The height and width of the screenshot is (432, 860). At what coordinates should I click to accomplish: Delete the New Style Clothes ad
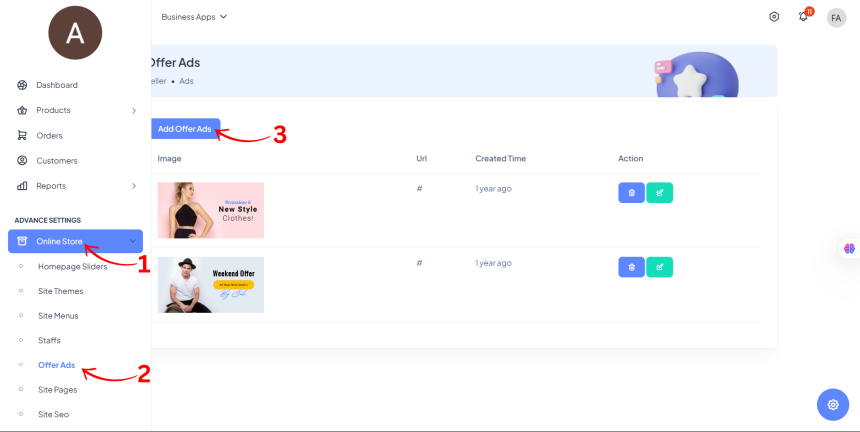[631, 192]
